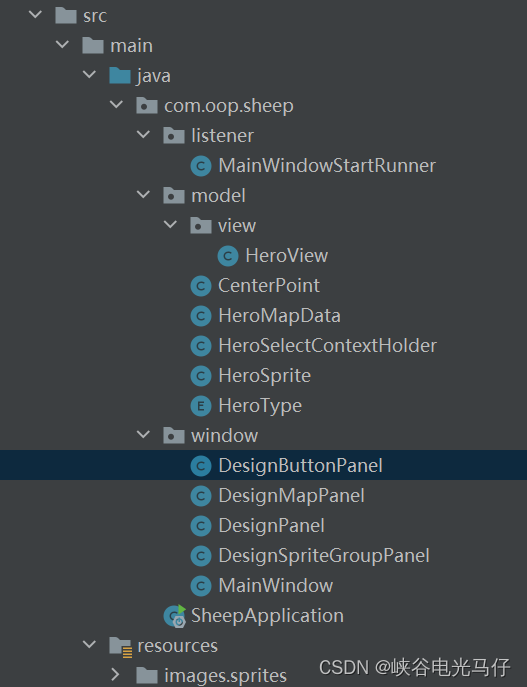
Task: Collapse the java folder chevron
Action: pos(89,74)
